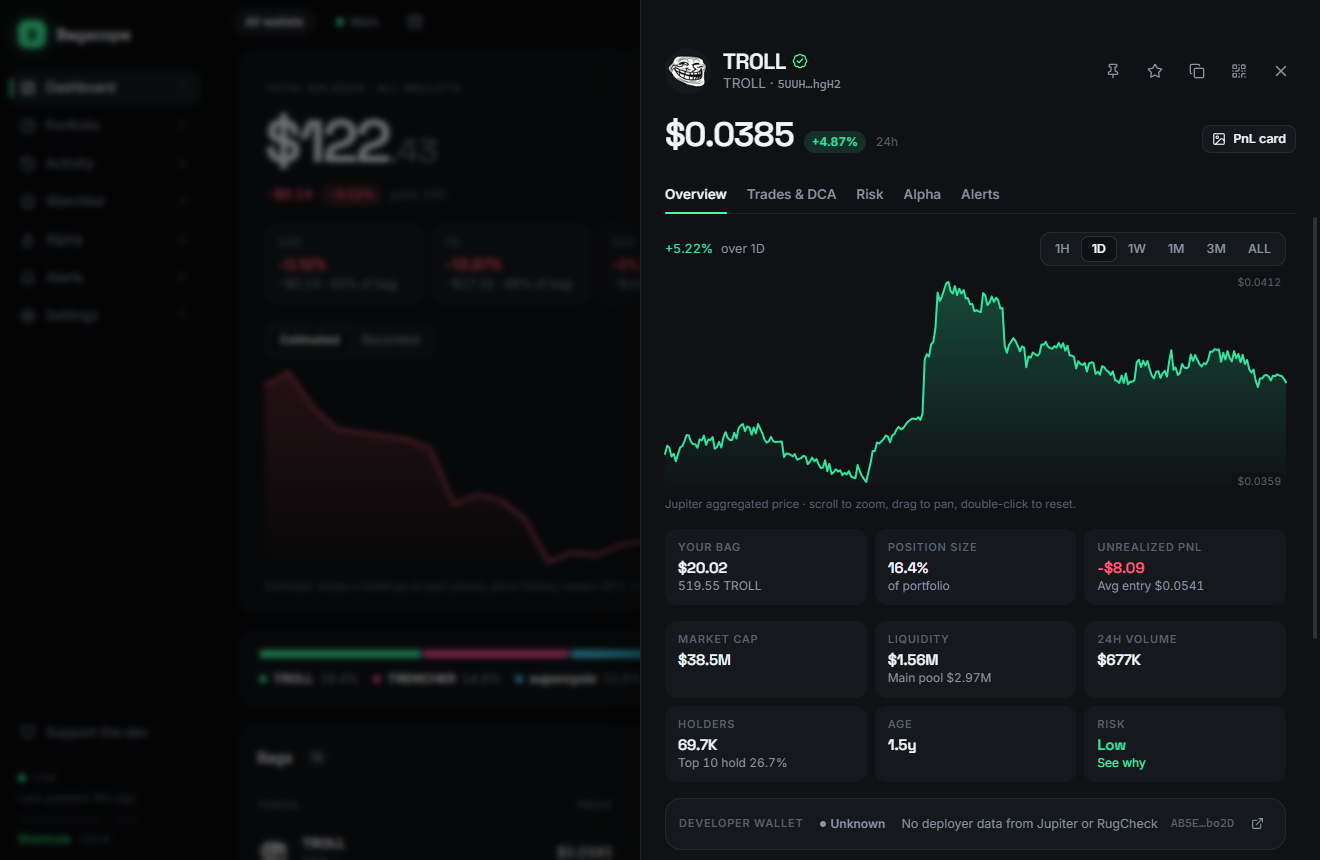Open the Trades & DCA tab
1320x860 pixels.
791,194
